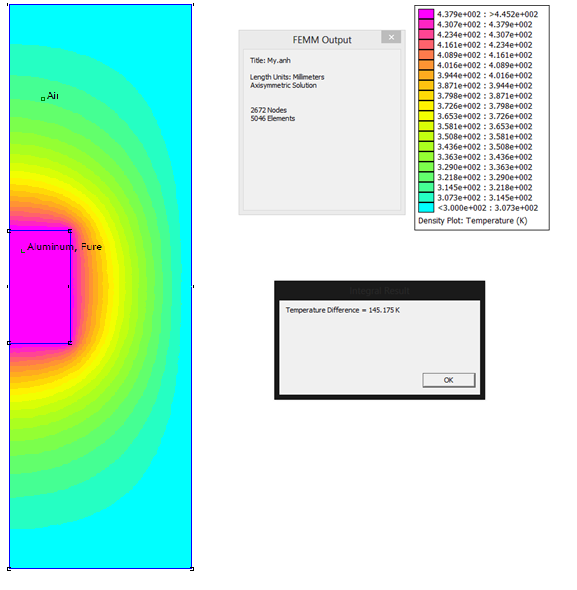The image size is (577, 590).
Task: Select the top-right node of the aluminum block
Action: tap(70, 231)
